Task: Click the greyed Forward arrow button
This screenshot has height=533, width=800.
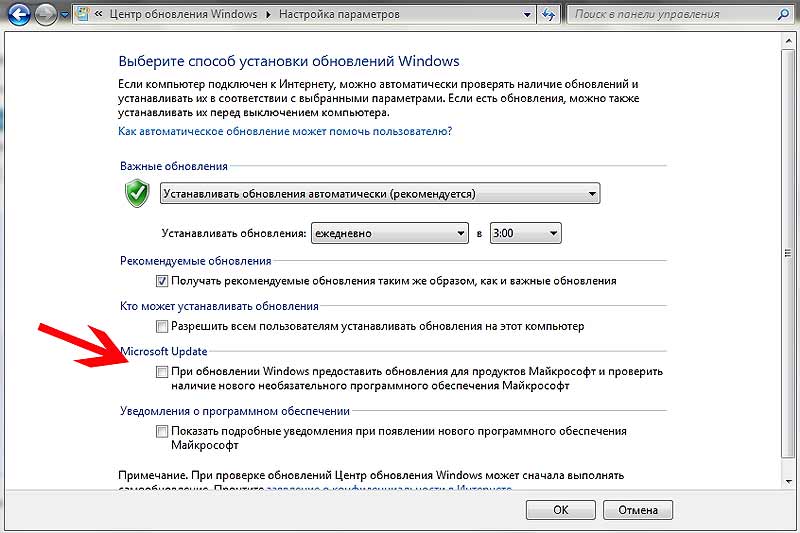Action: point(45,14)
